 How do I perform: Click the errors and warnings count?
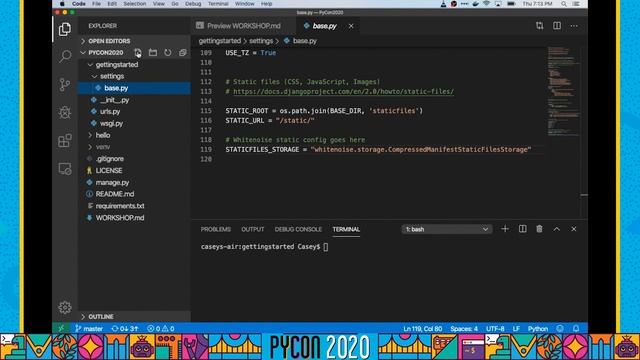click(161, 329)
